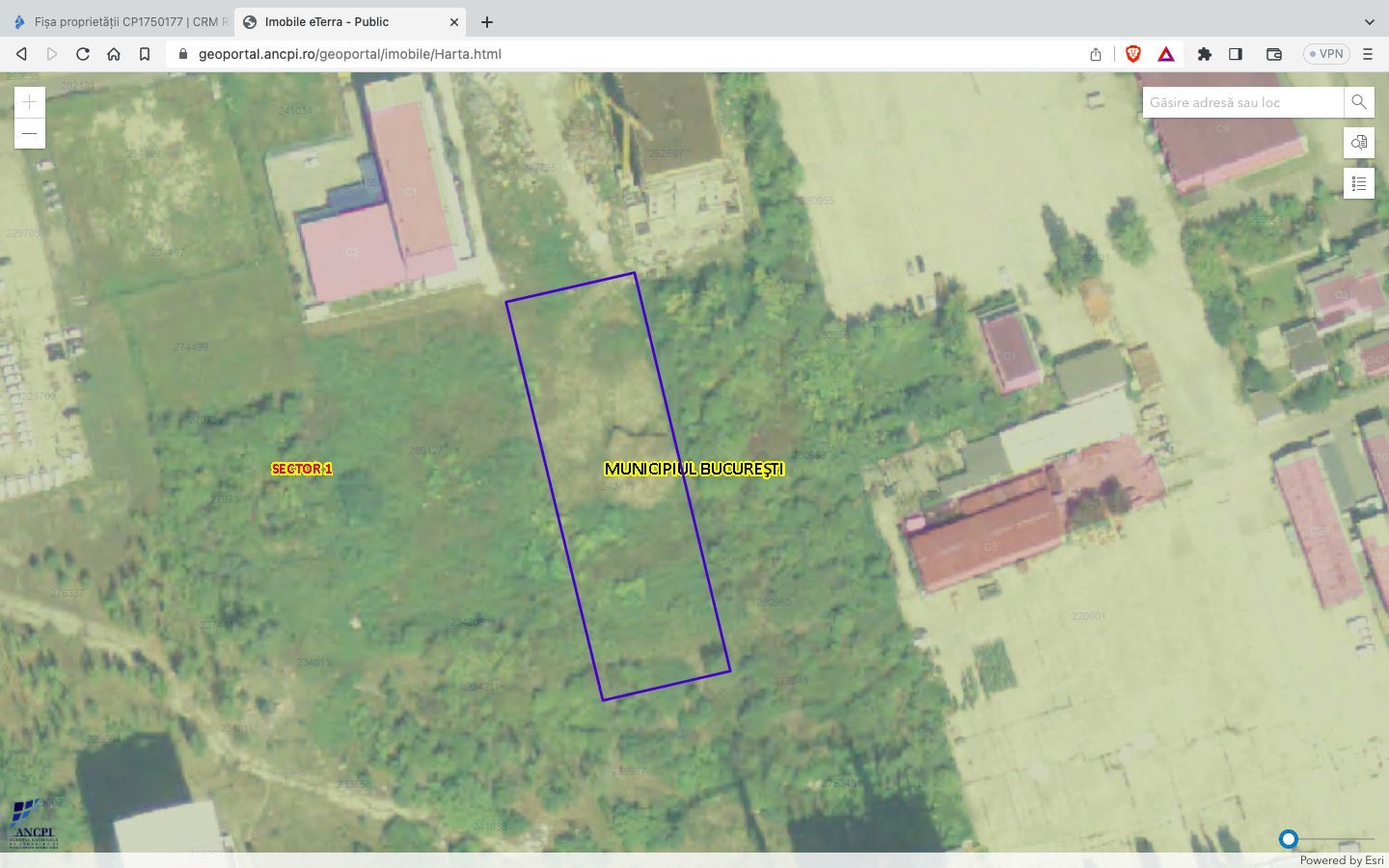Click the map opacity slider handle
Viewport: 1389px width, 868px height.
tap(1288, 839)
